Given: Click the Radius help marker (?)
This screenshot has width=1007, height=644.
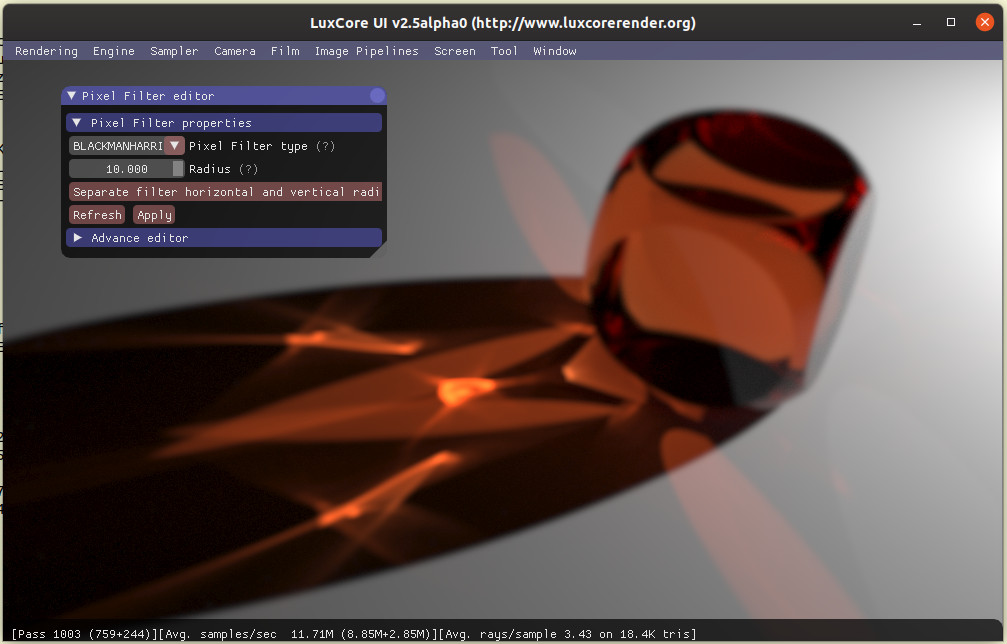Looking at the screenshot, I should pyautogui.click(x=248, y=169).
